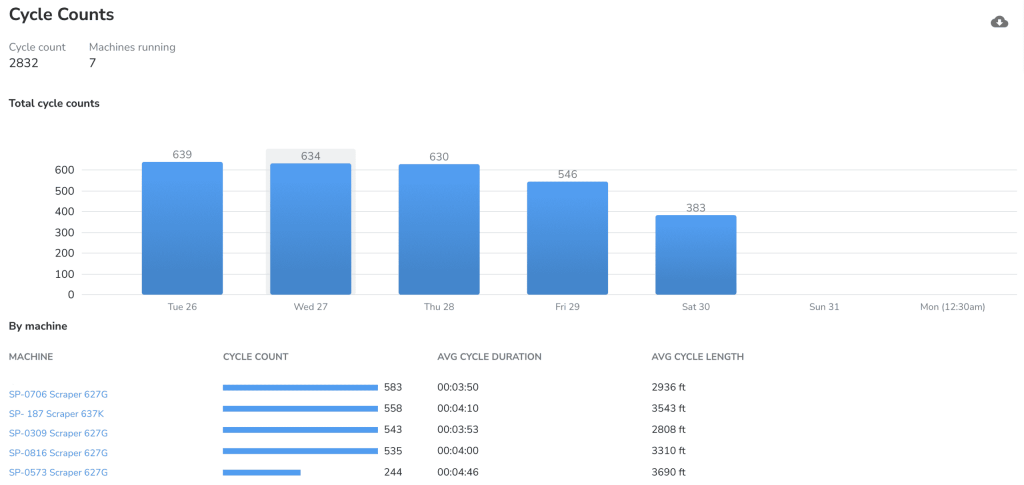Click the 244 cycle count progress bar
The image size is (1024, 485).
coord(261,472)
